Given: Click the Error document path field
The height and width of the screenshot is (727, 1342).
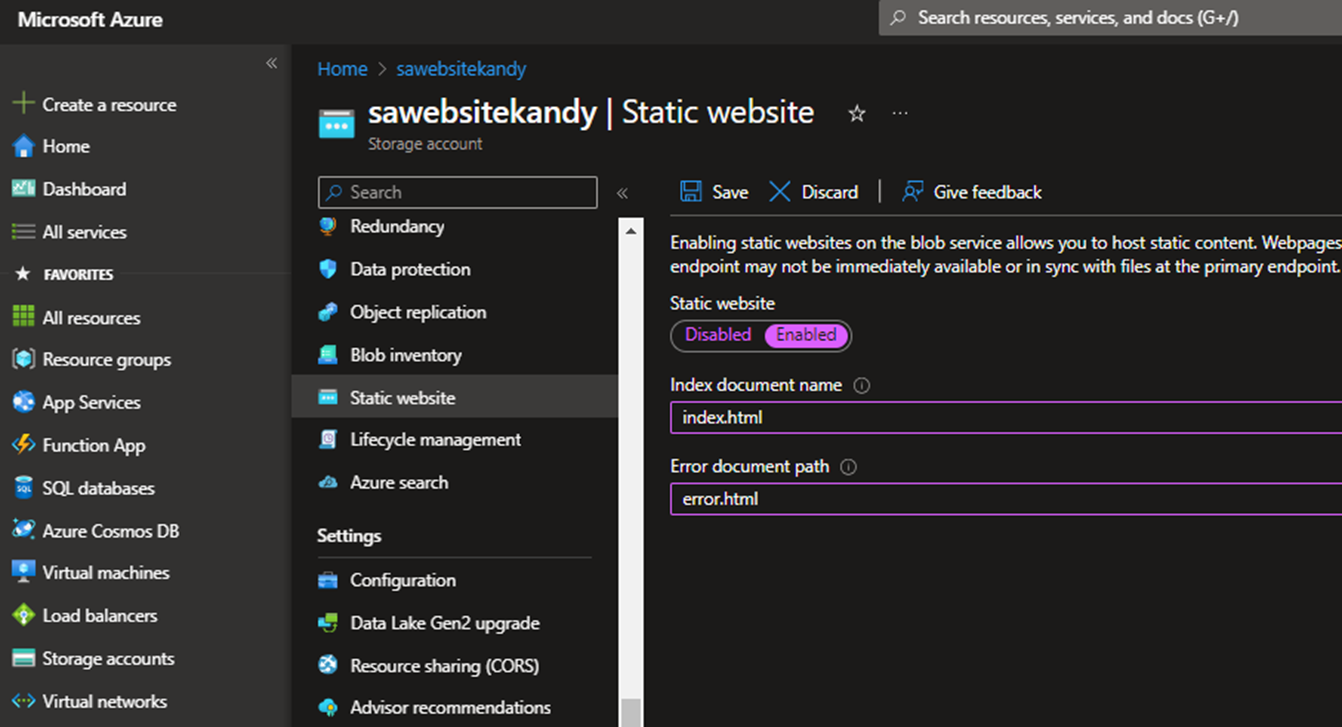Looking at the screenshot, I should point(1006,499).
